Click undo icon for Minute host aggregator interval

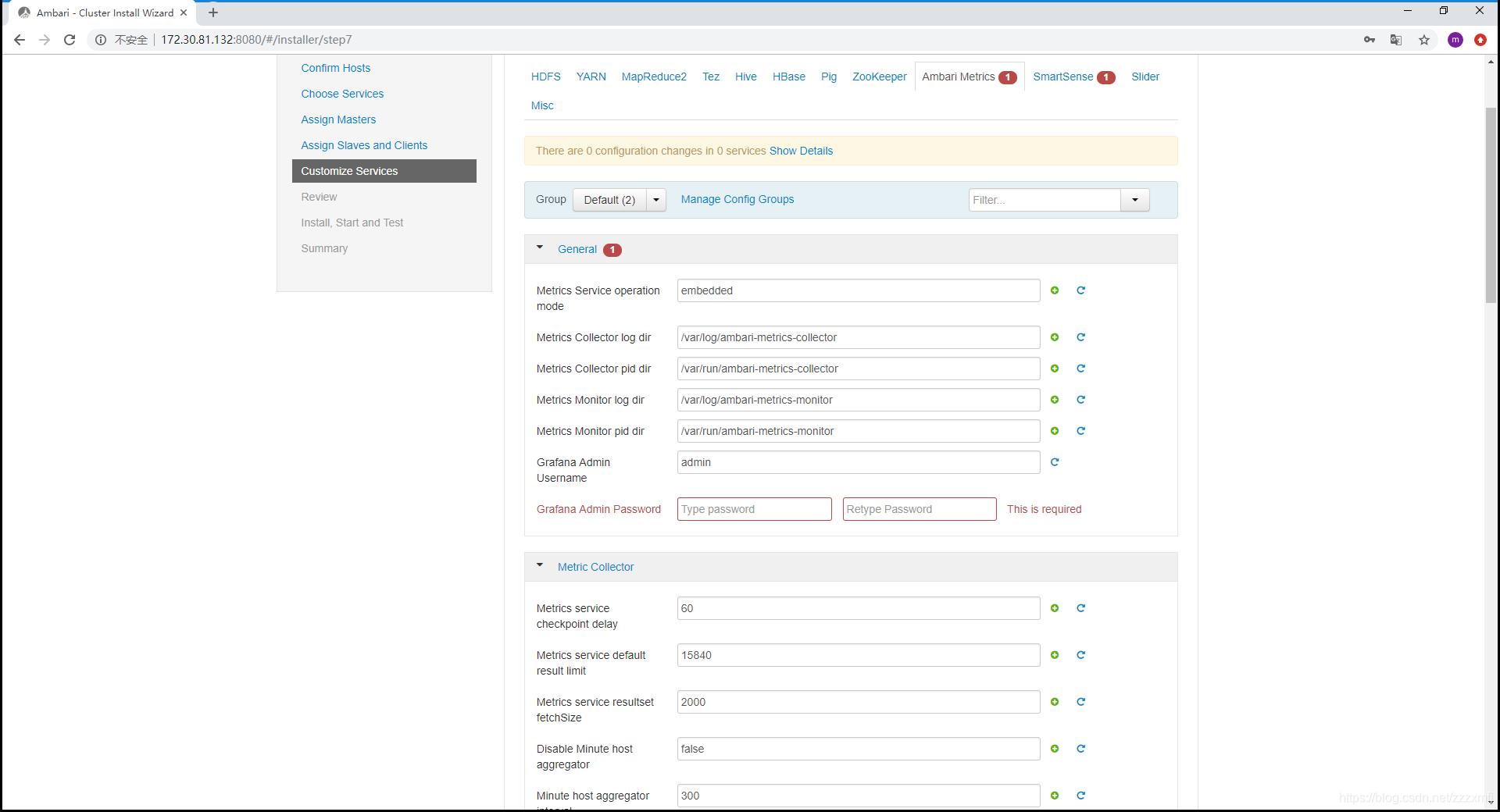(1081, 796)
